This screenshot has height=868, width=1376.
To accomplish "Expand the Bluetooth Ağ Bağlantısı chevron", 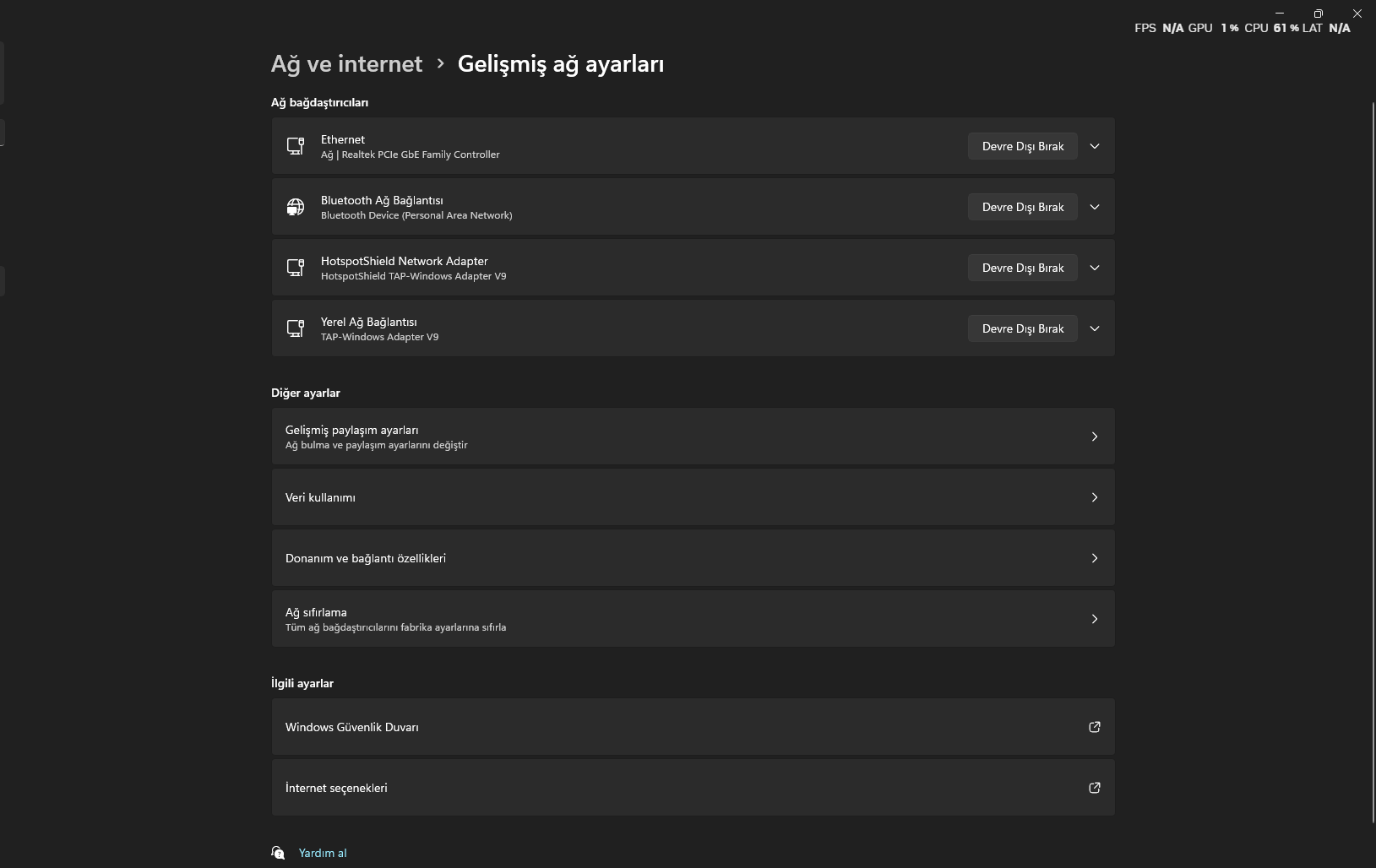I will 1095,207.
